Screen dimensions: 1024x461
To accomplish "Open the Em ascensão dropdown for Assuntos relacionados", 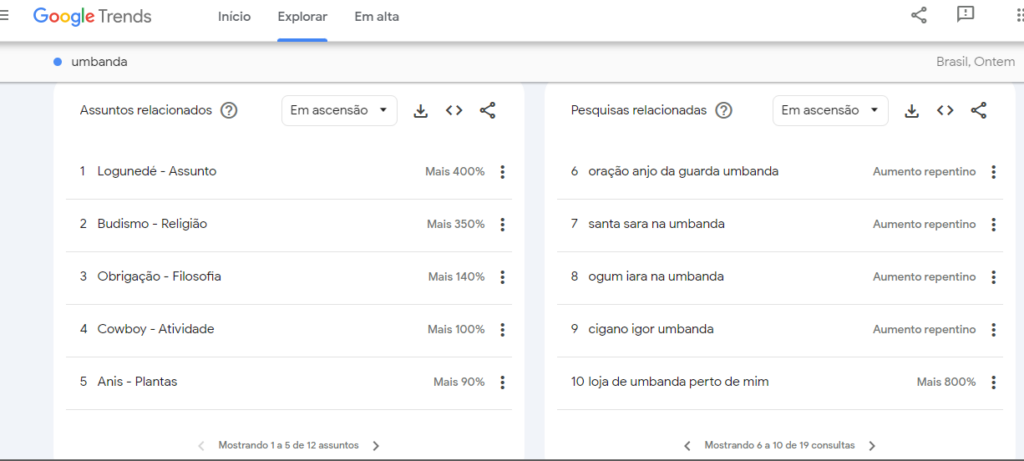I will click(339, 111).
